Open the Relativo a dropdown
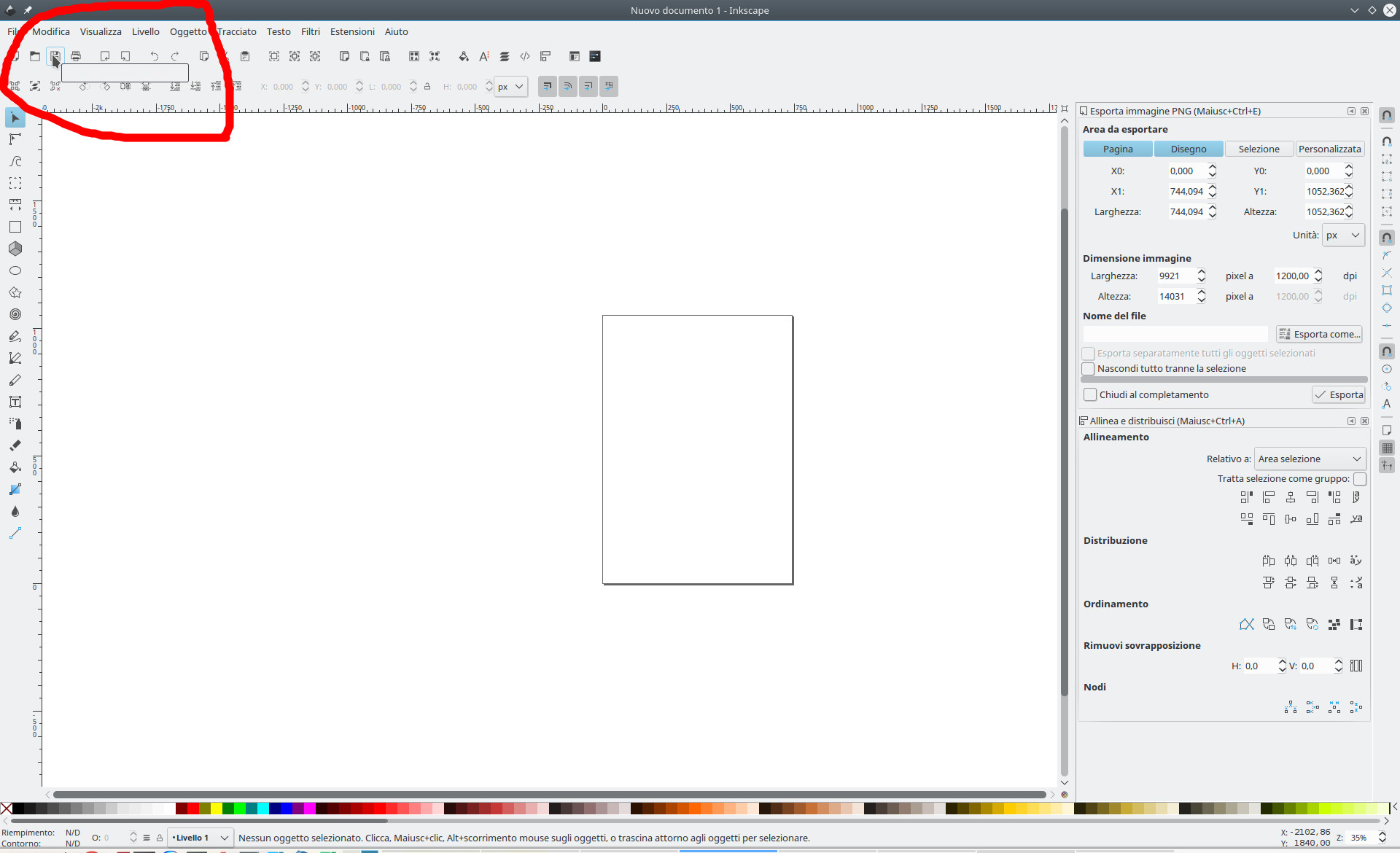 1310,459
